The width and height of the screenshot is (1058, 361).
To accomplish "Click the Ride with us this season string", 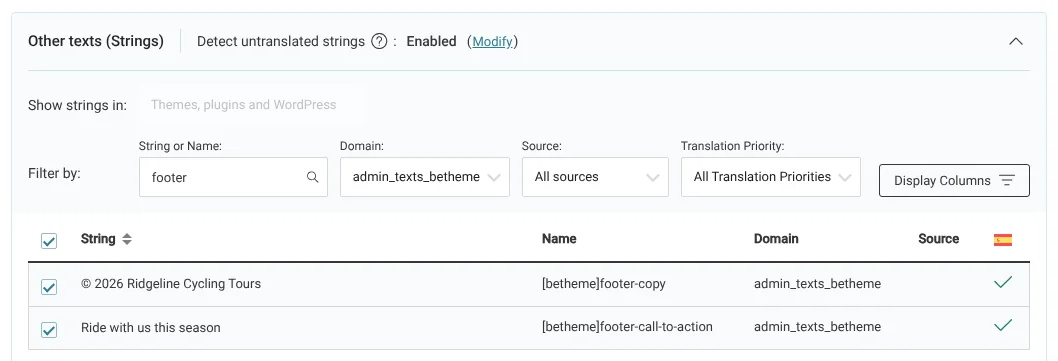I will [x=150, y=328].
